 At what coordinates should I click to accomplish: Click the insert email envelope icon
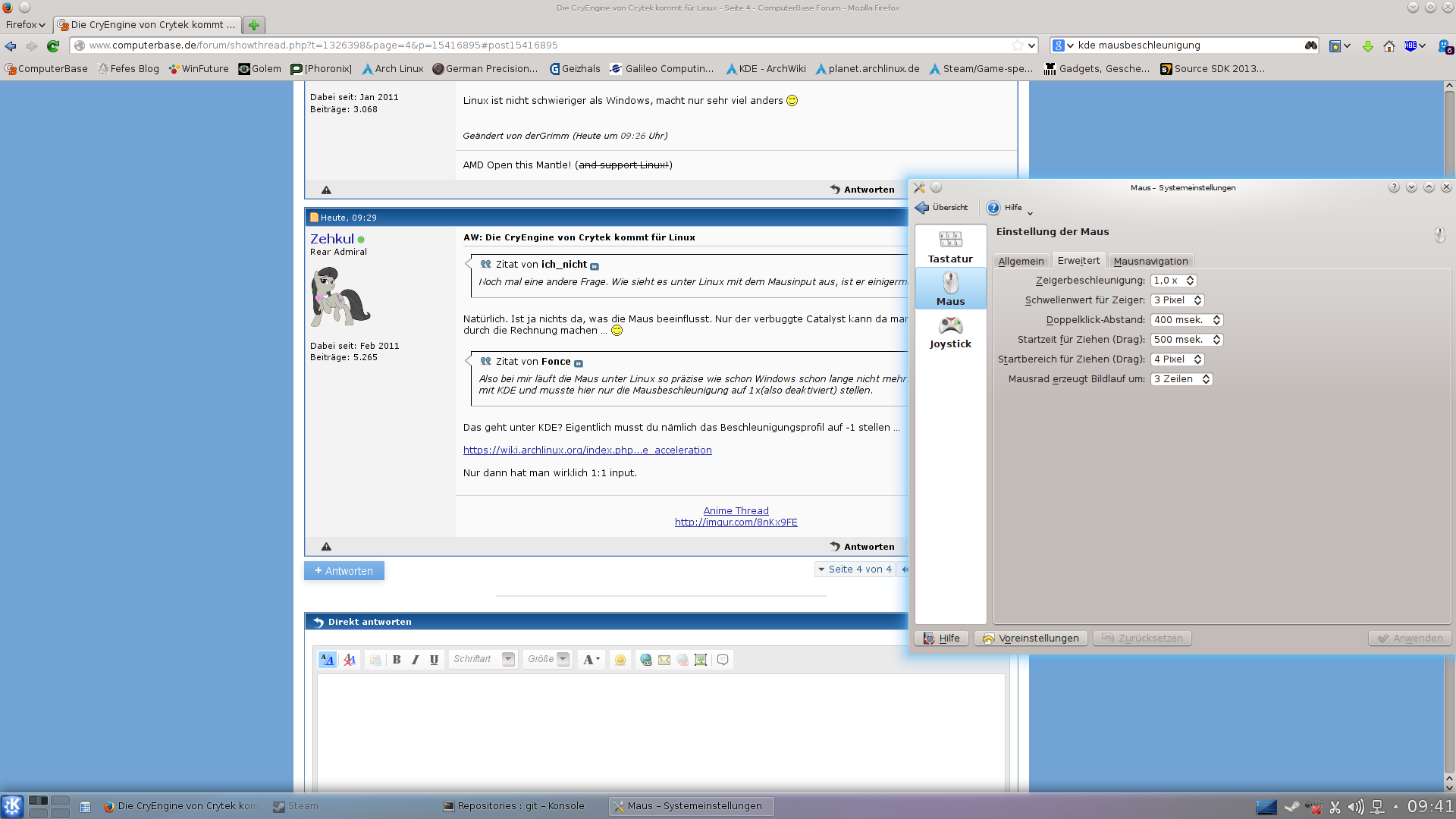pos(664,660)
